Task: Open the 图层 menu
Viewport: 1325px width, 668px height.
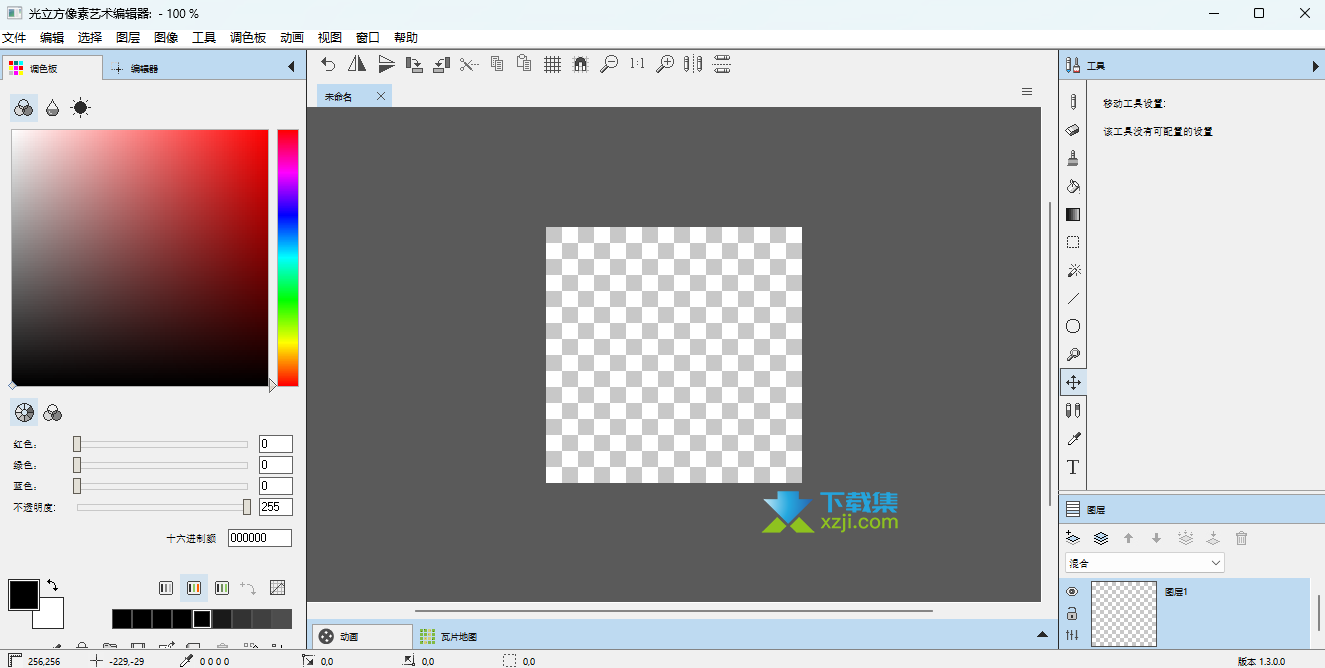Action: pos(128,38)
